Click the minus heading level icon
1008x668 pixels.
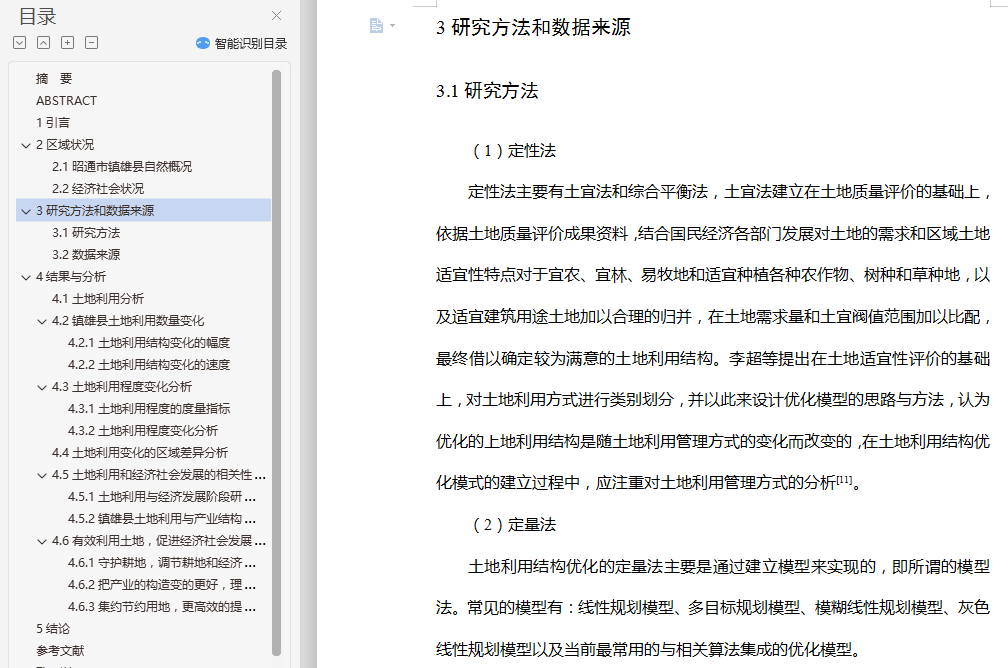coord(92,43)
